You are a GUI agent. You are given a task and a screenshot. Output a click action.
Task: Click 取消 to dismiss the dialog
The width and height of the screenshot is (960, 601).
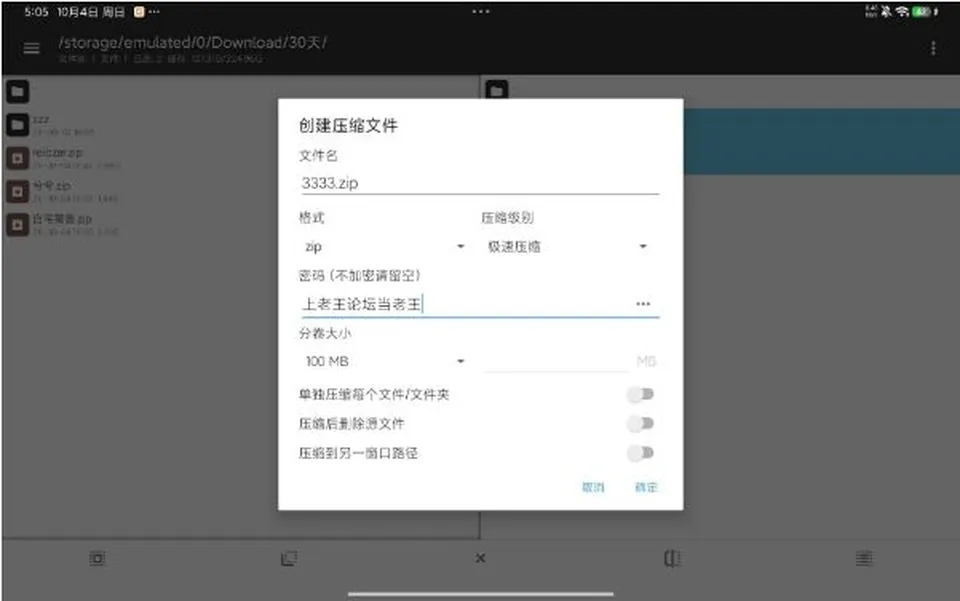coord(593,487)
